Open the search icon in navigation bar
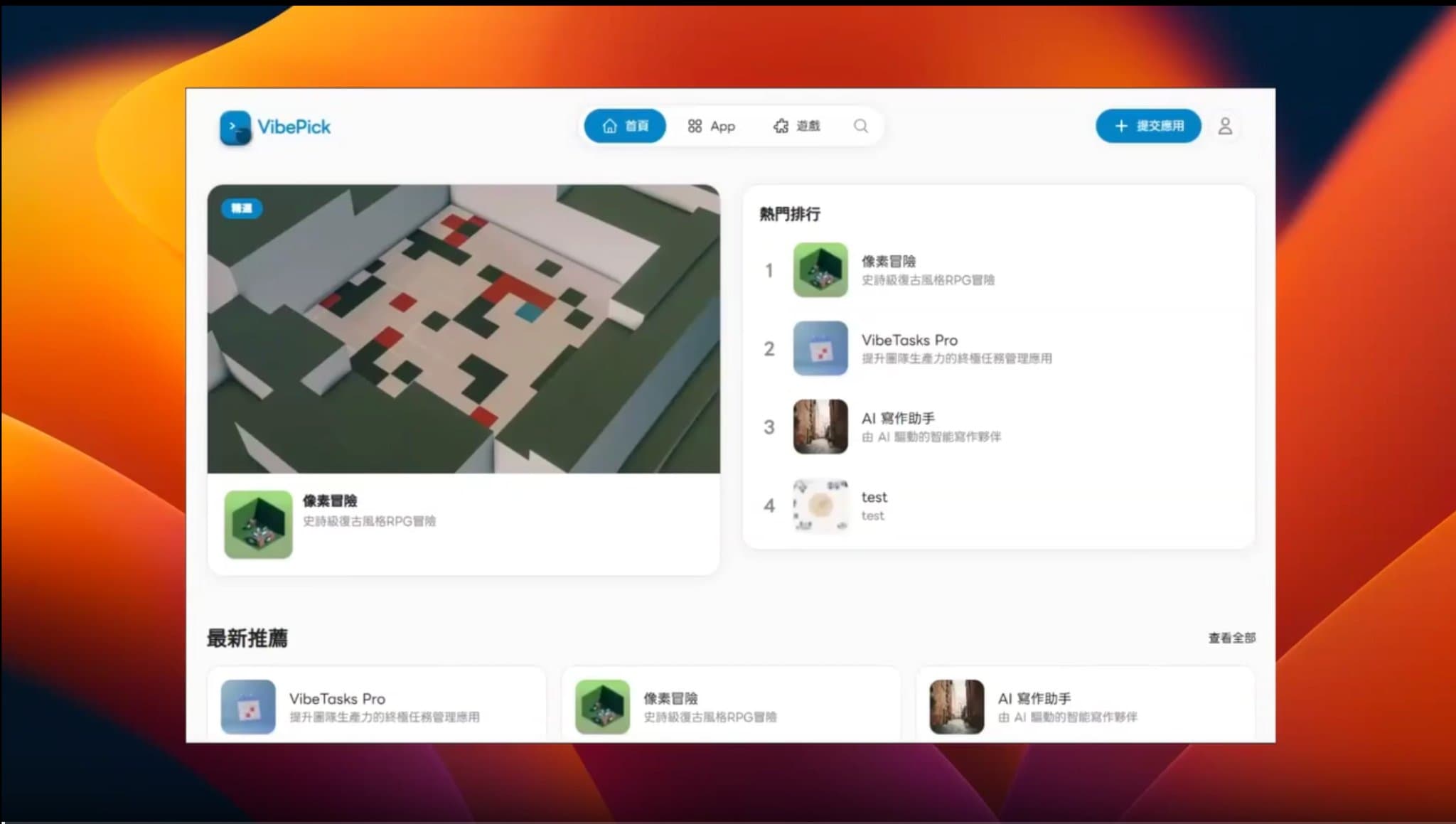Viewport: 1456px width, 824px height. click(860, 126)
